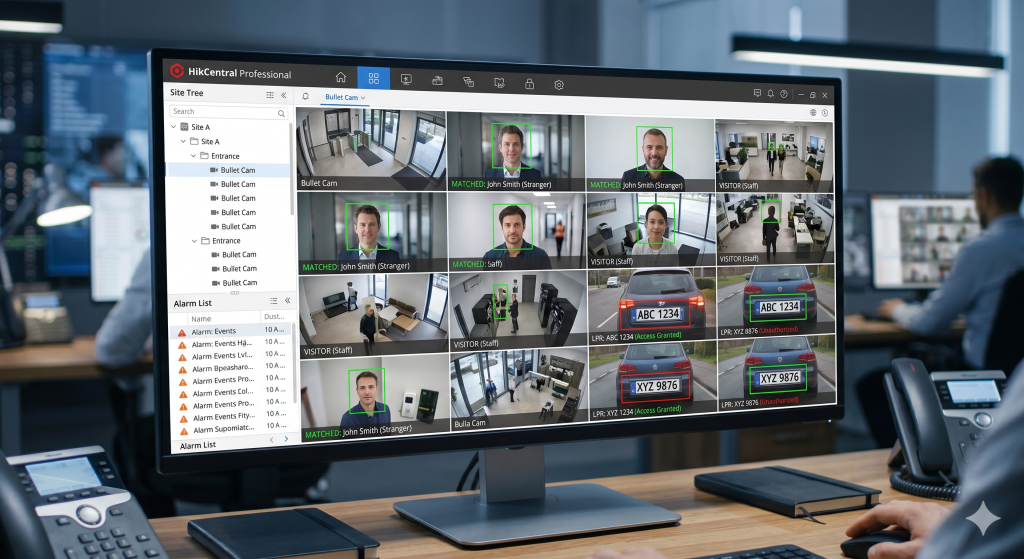Select the 'Alarm Events Fity...' row
1024x559 pixels.
pyautogui.click(x=234, y=417)
